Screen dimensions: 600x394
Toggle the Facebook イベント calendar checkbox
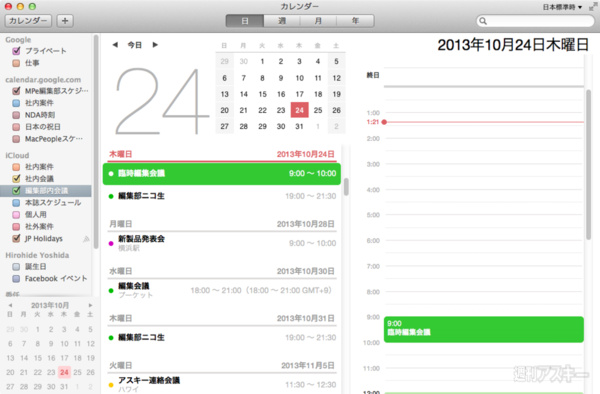16,278
